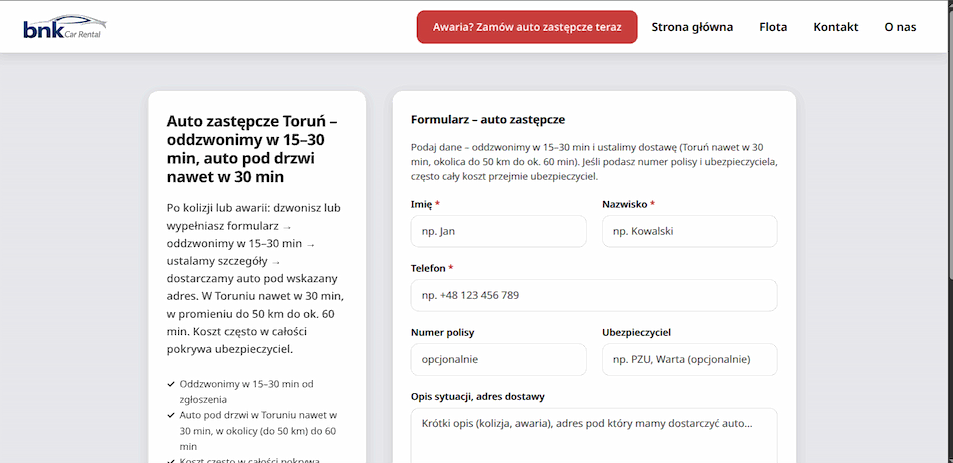
Task: Focus the Telefon number input field
Action: (x=593, y=295)
